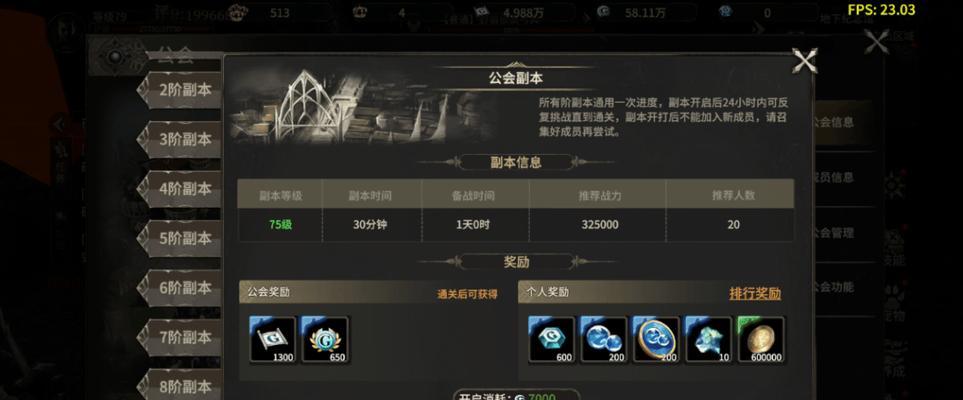
Task: Click the 开启消耗 7000 open button
Action: pos(516,394)
